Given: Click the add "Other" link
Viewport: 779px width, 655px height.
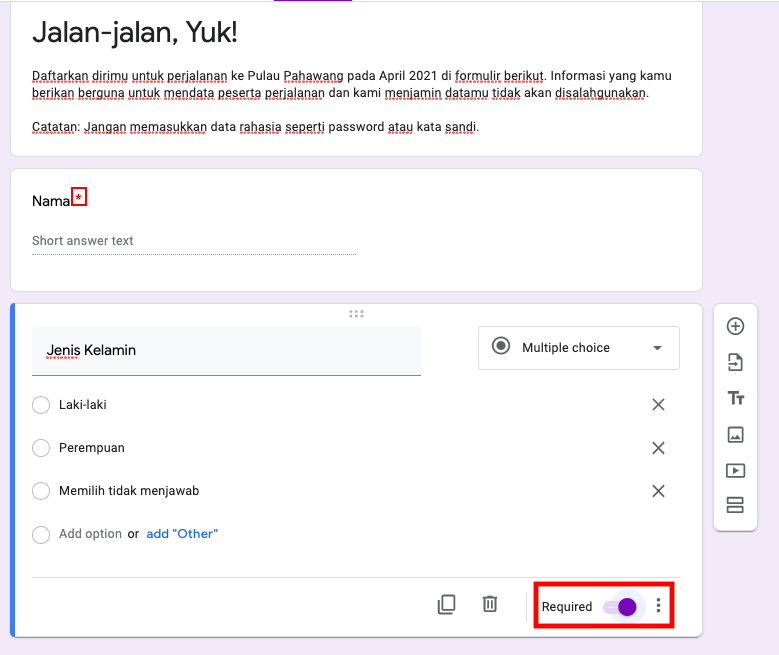Looking at the screenshot, I should click(x=182, y=534).
